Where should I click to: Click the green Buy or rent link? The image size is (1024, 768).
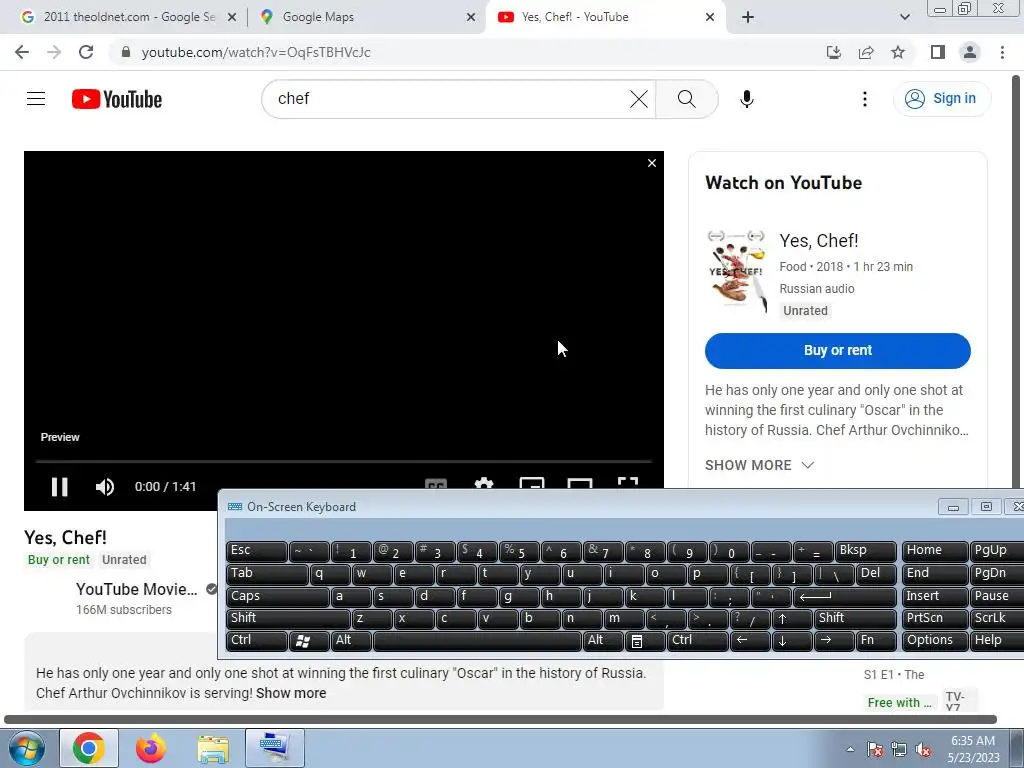click(59, 560)
